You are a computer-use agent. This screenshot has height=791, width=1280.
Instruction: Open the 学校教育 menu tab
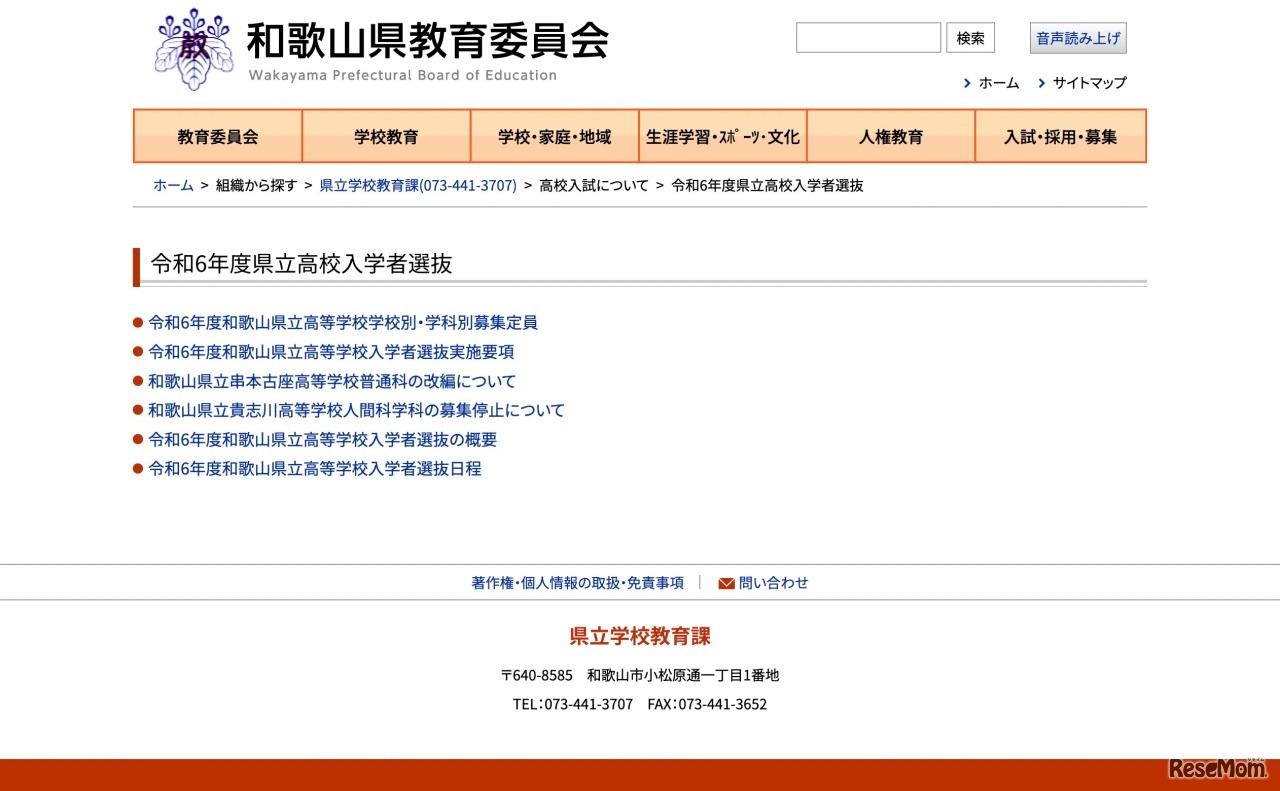[386, 136]
